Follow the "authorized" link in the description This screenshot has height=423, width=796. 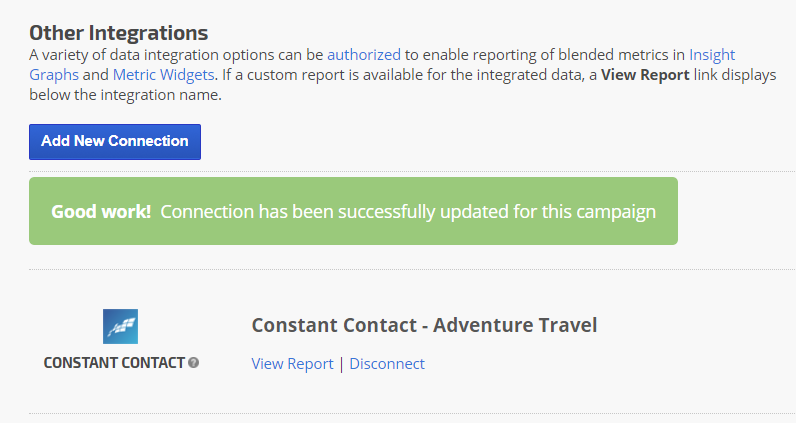(x=363, y=55)
